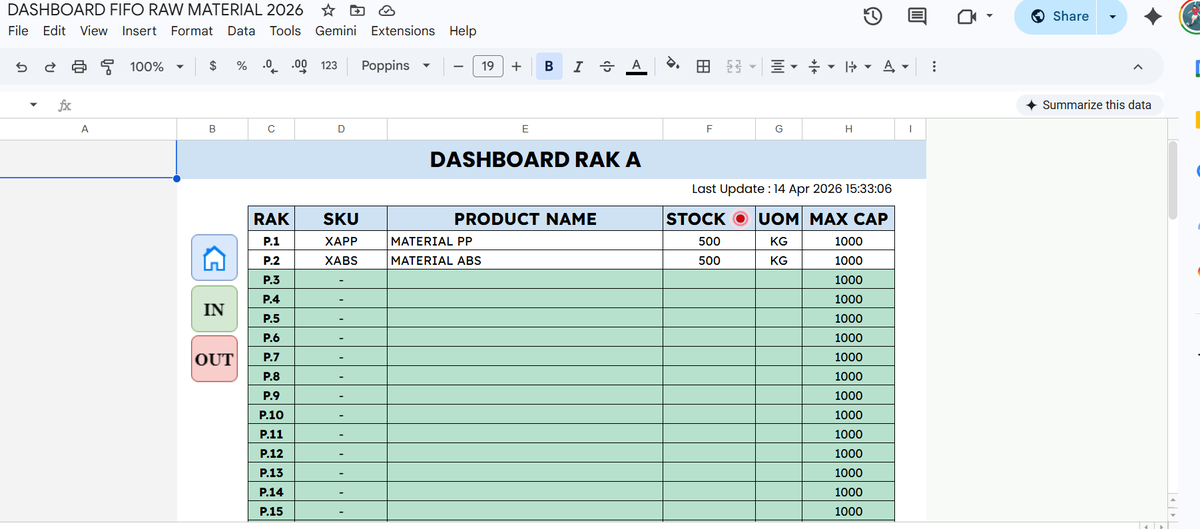Open the Help menu
The height and width of the screenshot is (529, 1200).
pyautogui.click(x=463, y=31)
